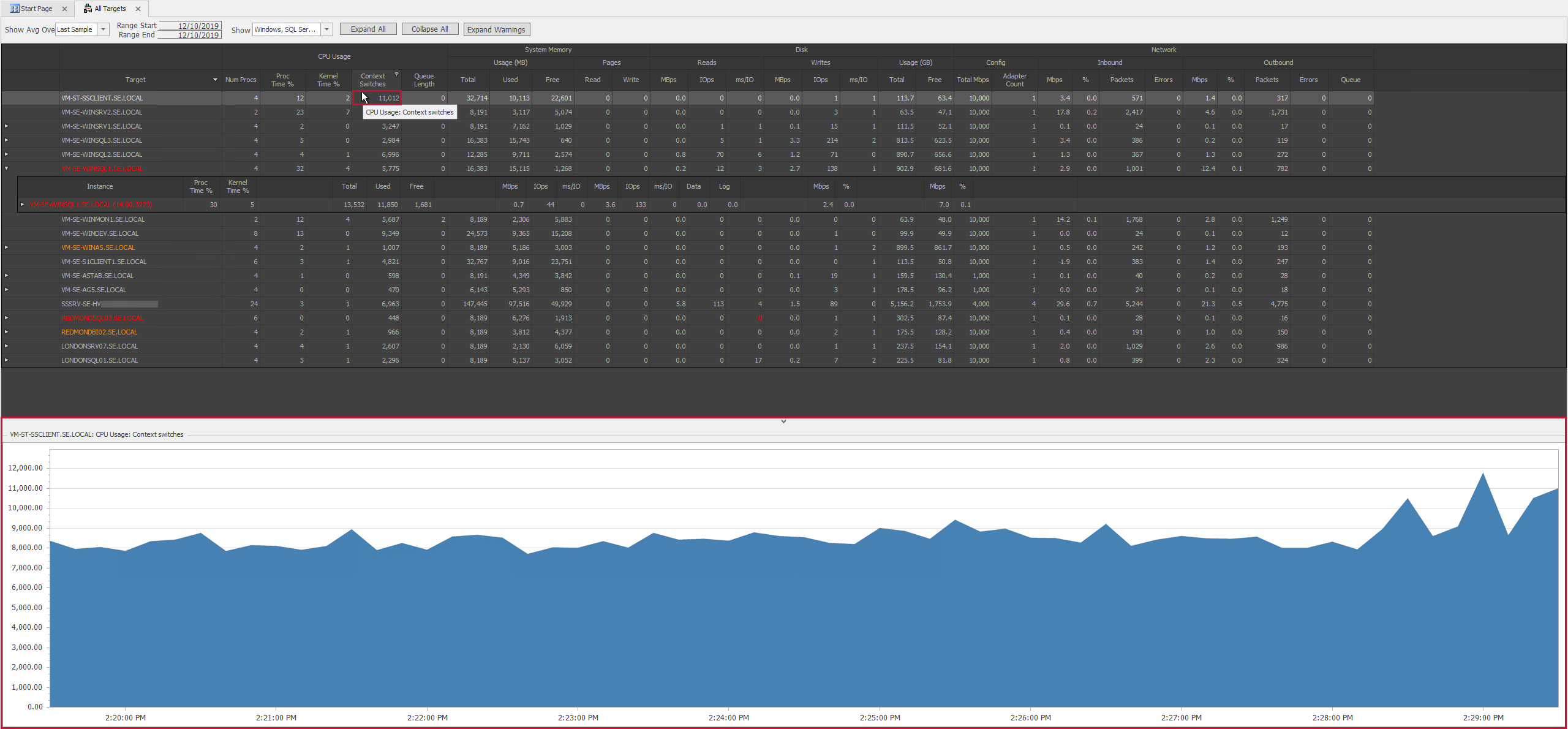Click the Expand All button
This screenshot has width=1568, height=729.
point(367,29)
